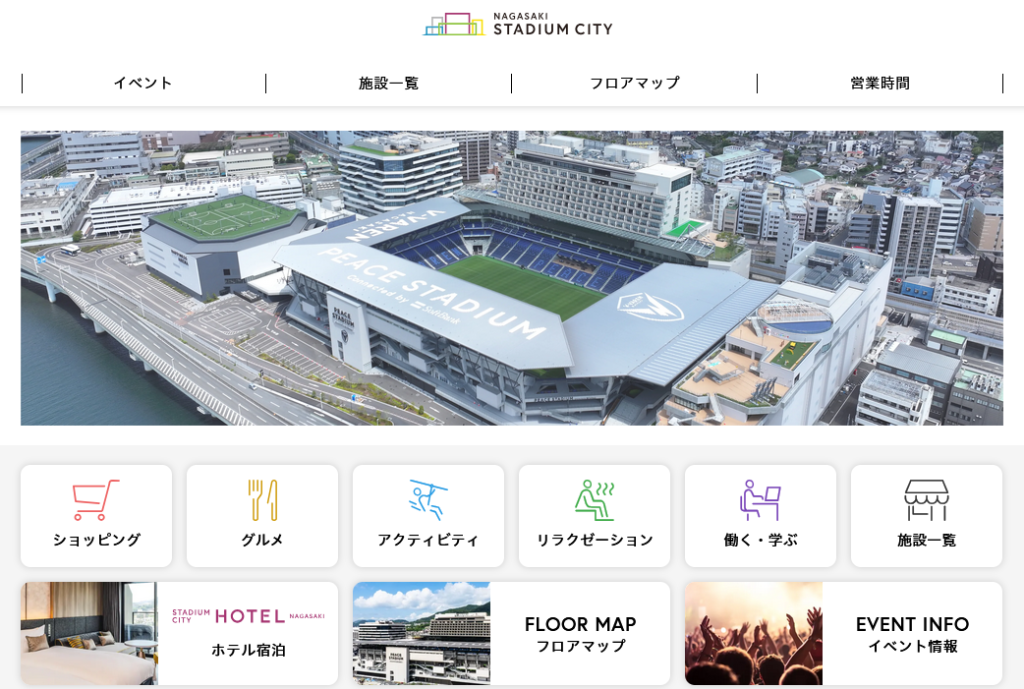Open the グルメ fork and knife icon
1024x689 pixels.
pos(263,500)
